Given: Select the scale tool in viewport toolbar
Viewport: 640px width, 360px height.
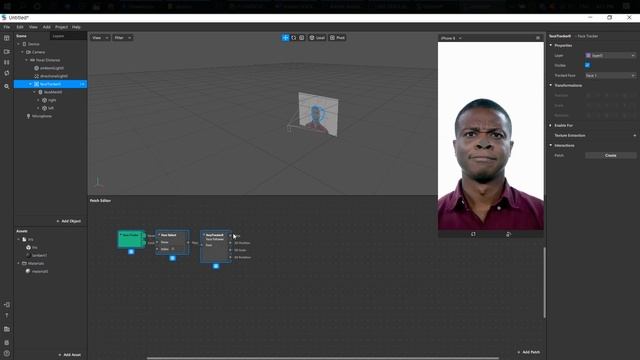Looking at the screenshot, I should pos(302,38).
